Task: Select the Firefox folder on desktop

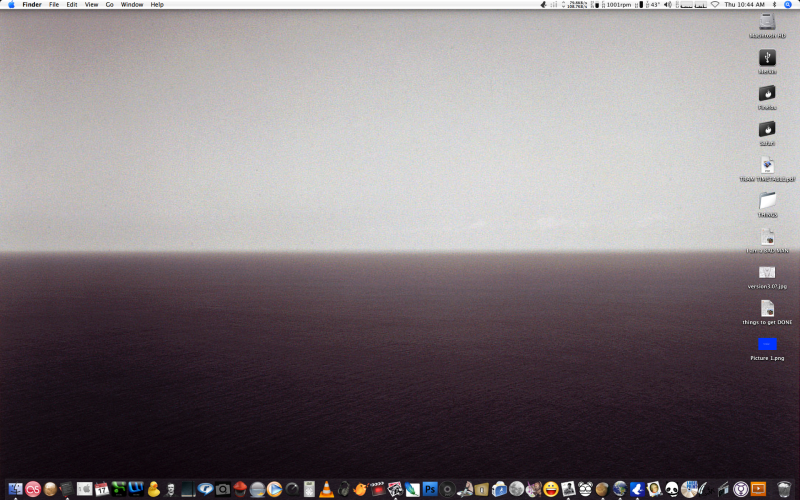Action: coord(767,93)
